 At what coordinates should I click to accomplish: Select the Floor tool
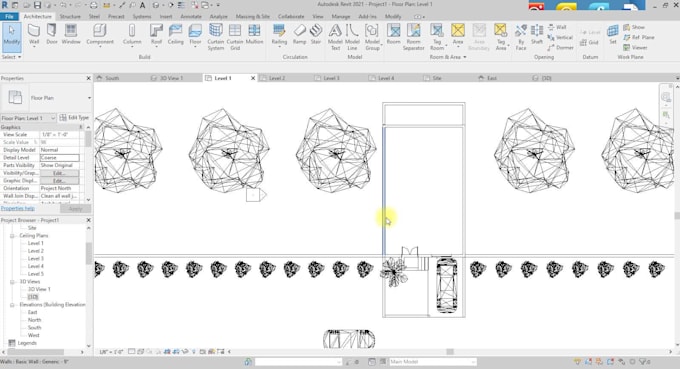(195, 34)
